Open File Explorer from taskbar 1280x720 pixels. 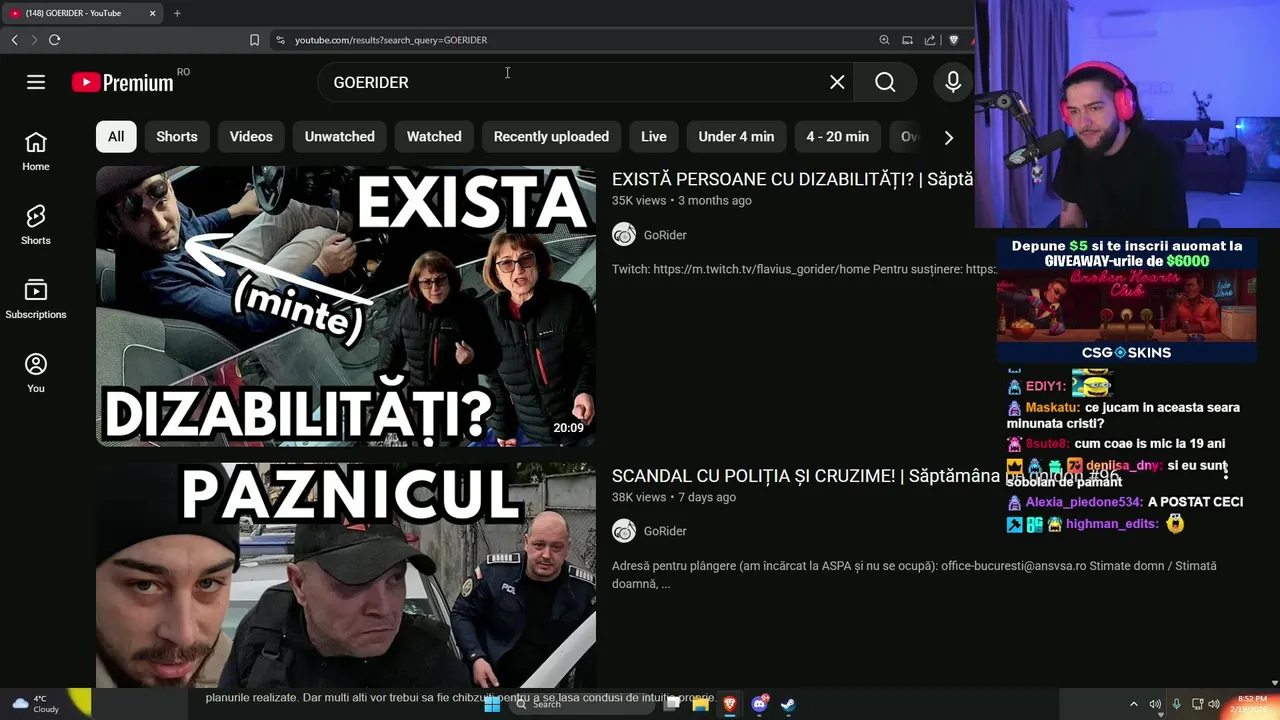coord(700,704)
